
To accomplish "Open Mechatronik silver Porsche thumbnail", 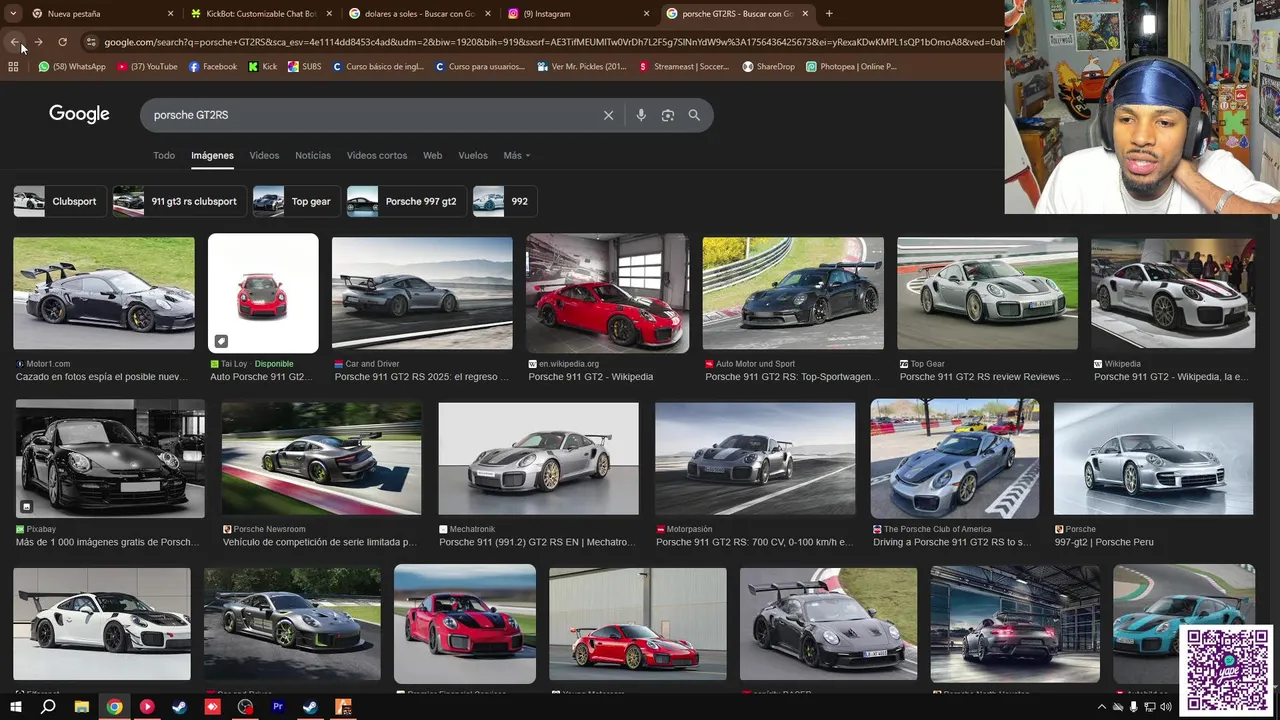I will 538,458.
